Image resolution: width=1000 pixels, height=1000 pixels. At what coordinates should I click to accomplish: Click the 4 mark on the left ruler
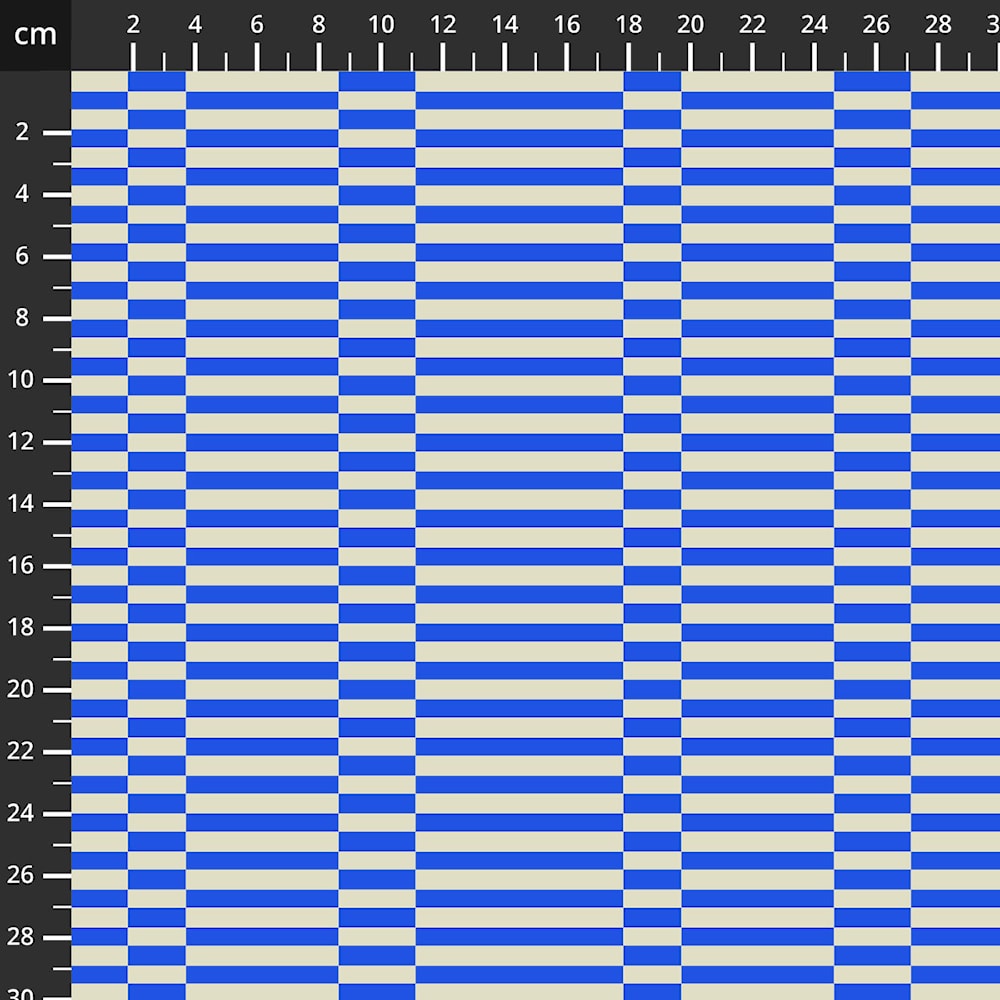coord(22,195)
